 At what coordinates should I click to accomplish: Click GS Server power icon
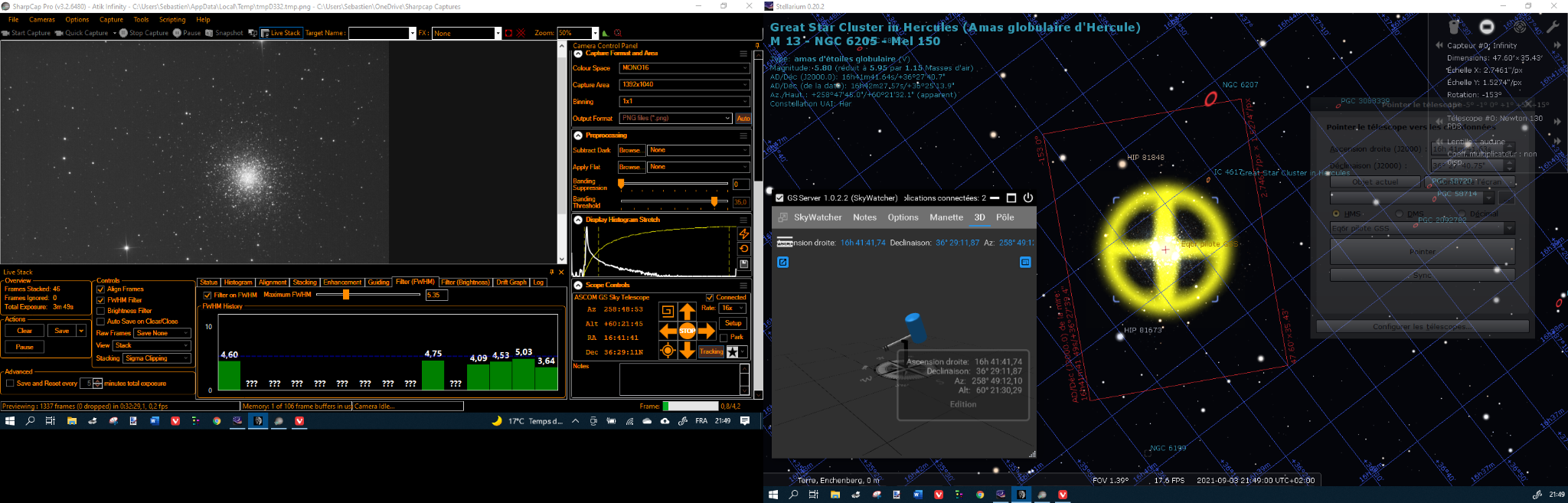click(1028, 198)
